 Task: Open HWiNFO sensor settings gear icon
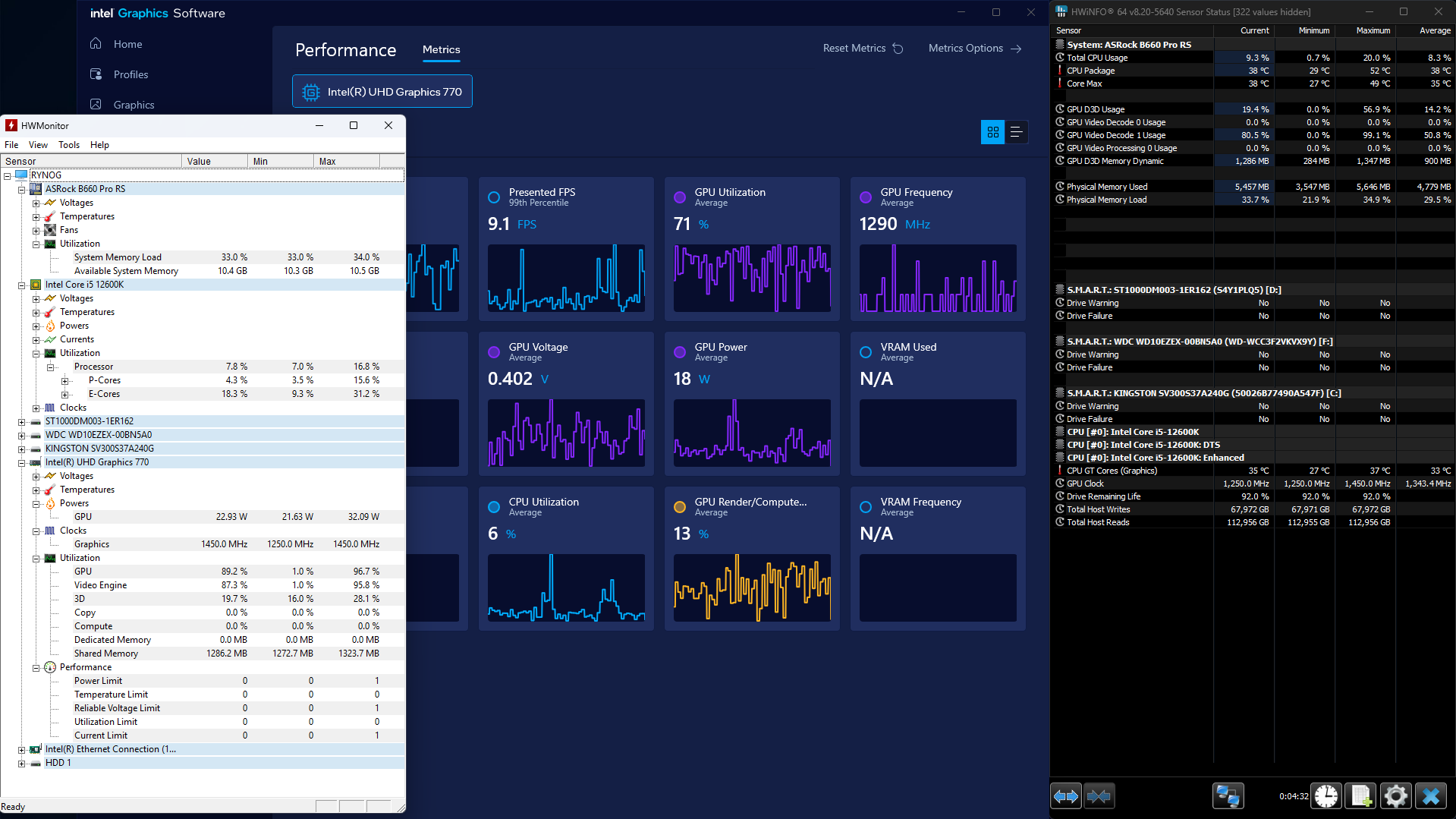pyautogui.click(x=1395, y=796)
